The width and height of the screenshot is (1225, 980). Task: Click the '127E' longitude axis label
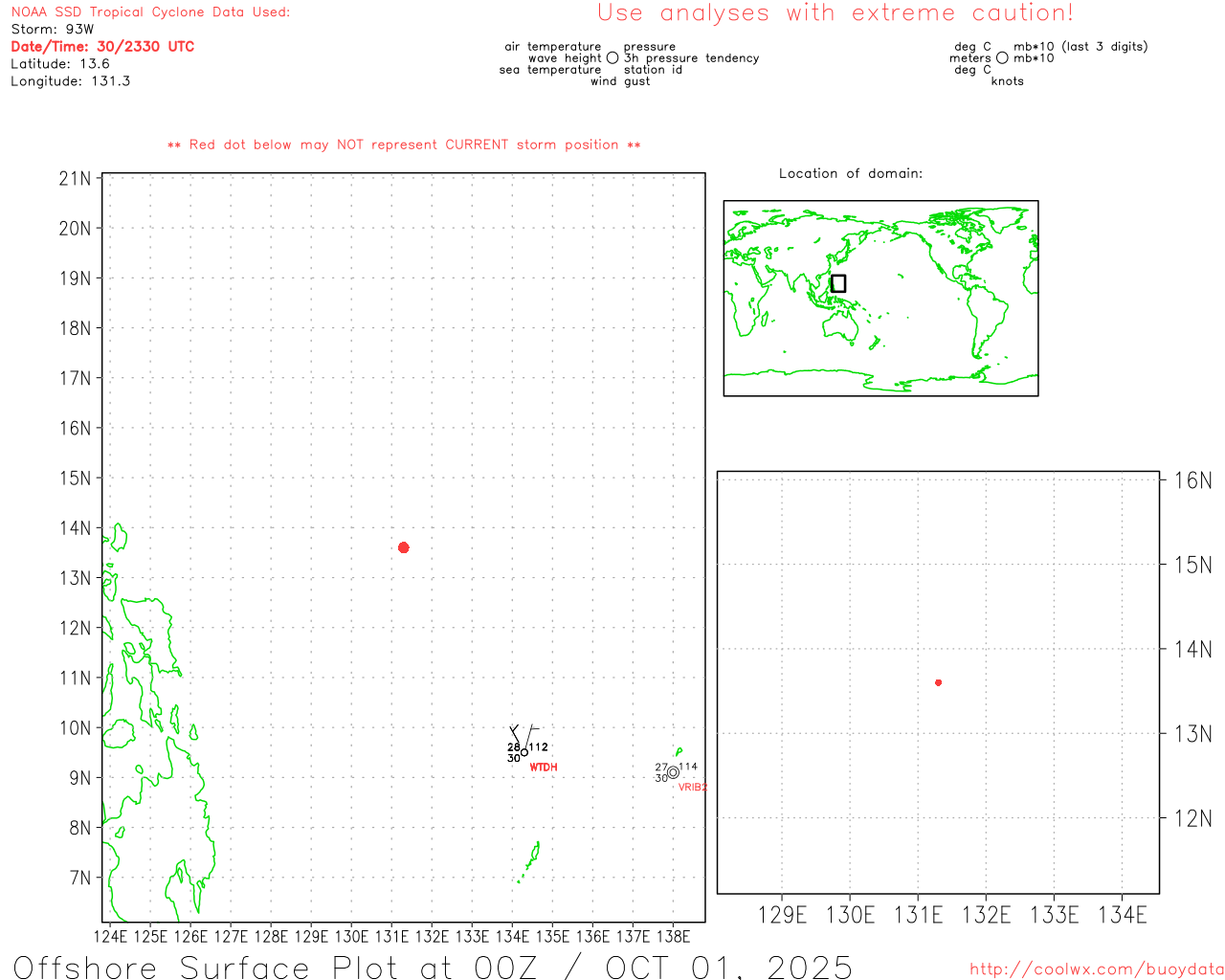(x=231, y=936)
